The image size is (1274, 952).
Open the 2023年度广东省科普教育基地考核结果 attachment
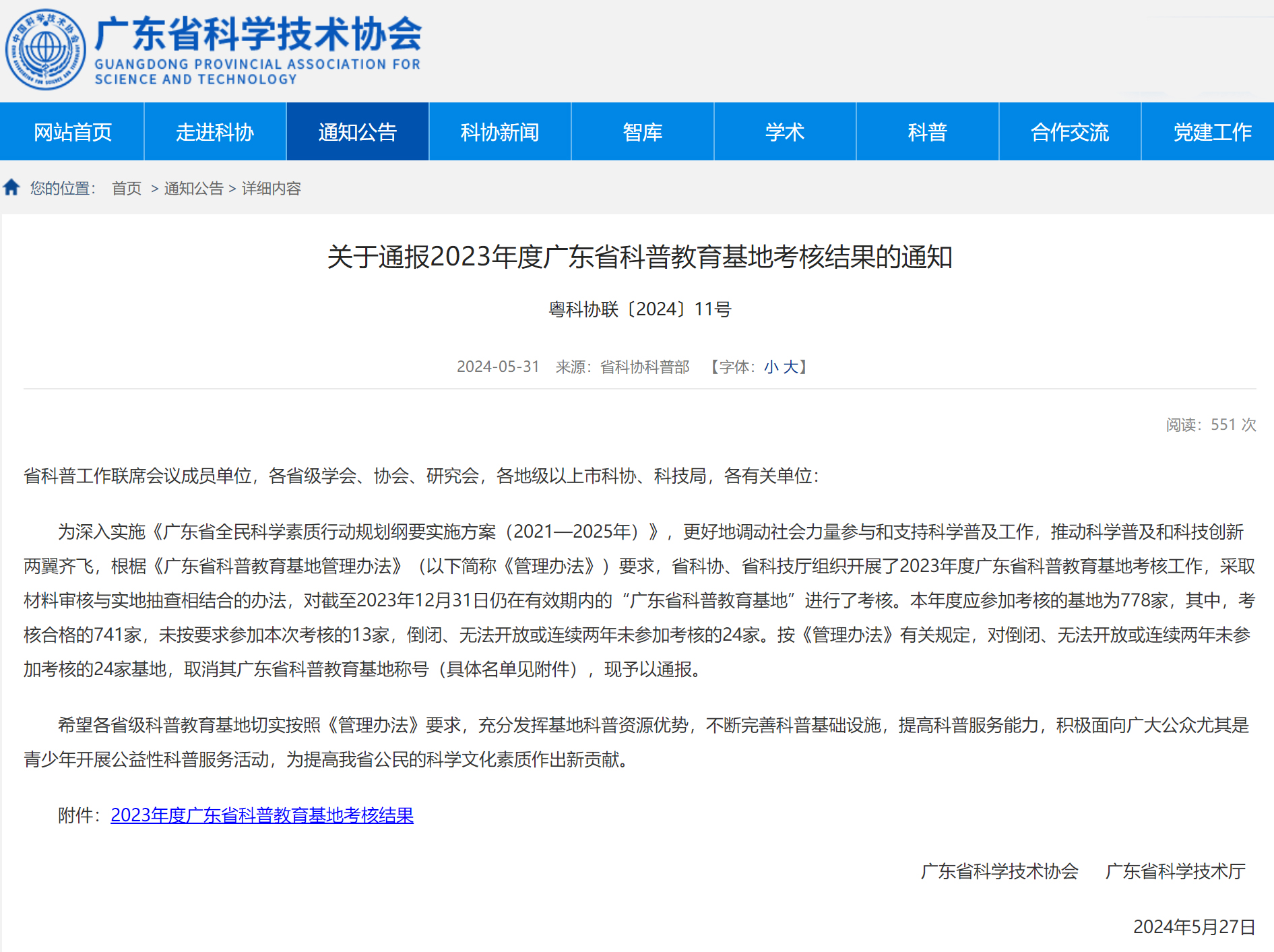262,815
